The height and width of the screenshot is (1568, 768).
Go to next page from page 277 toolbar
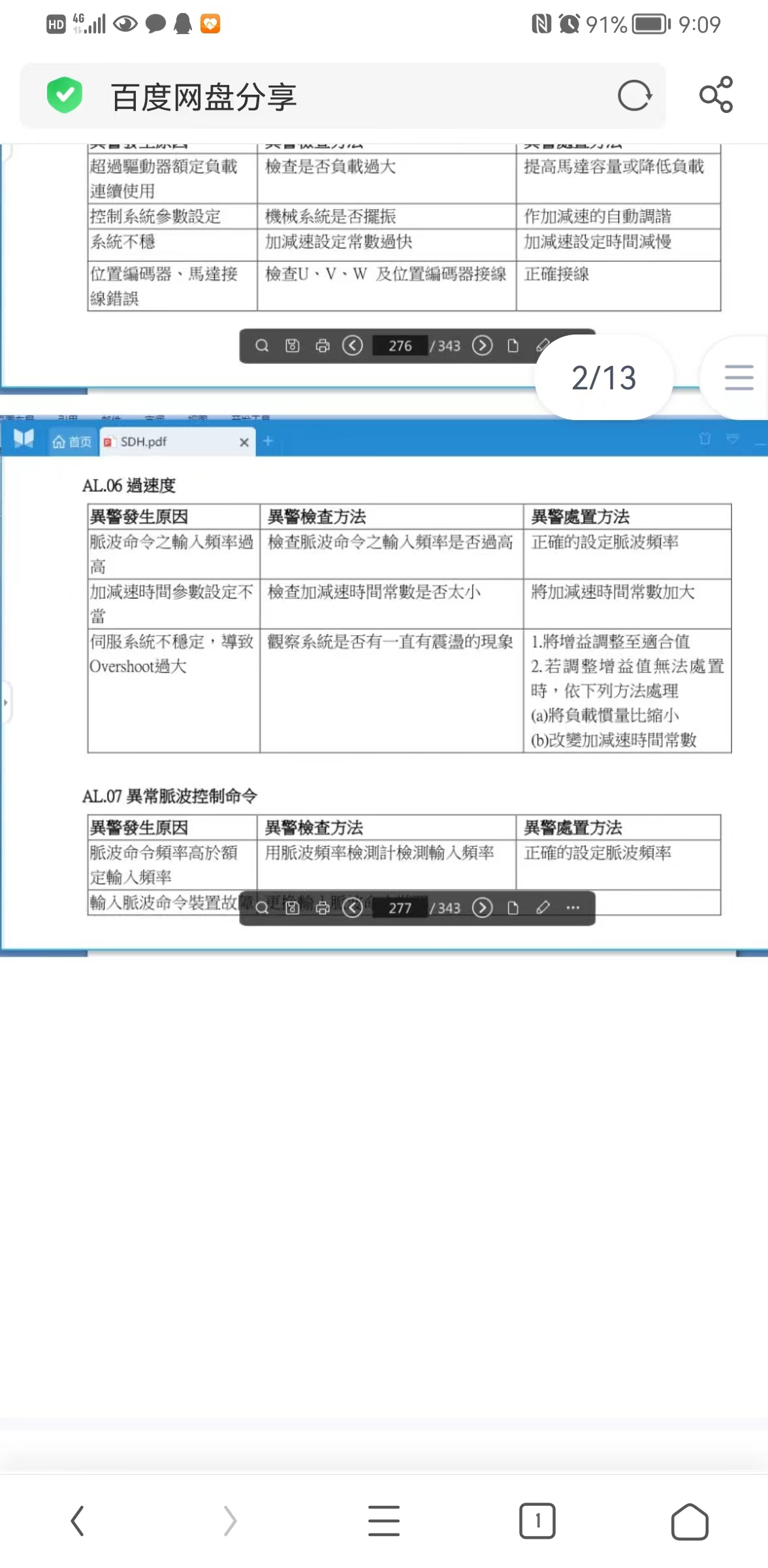(x=482, y=907)
